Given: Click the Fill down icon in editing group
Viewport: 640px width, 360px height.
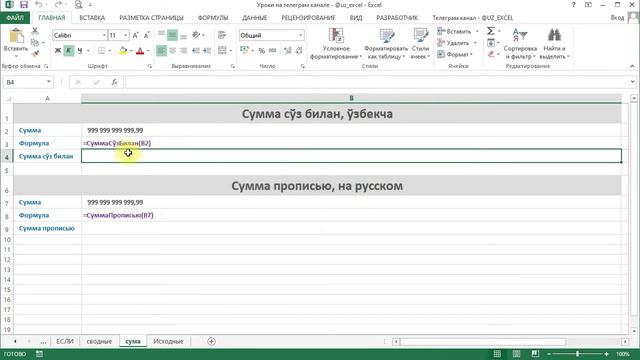Looking at the screenshot, I should (x=491, y=42).
